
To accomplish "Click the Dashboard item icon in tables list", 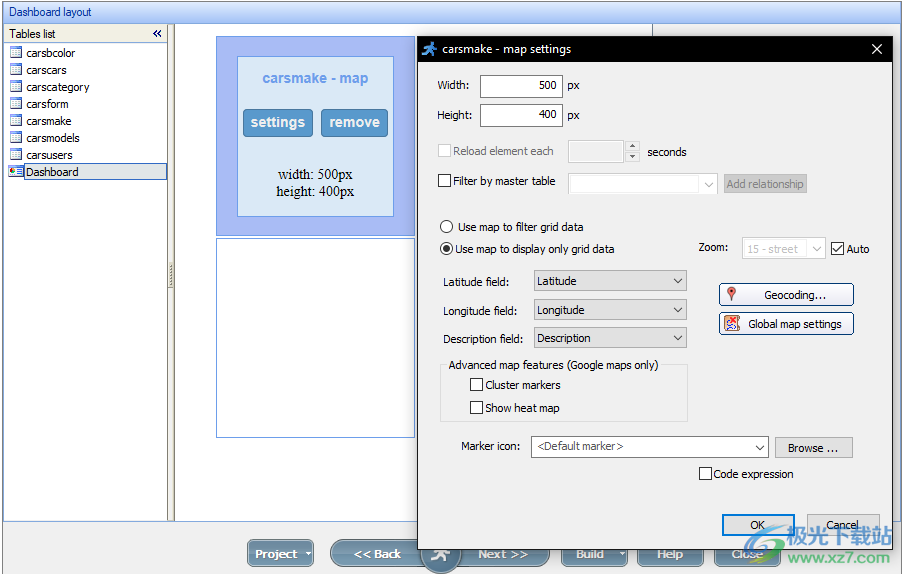I will point(16,172).
